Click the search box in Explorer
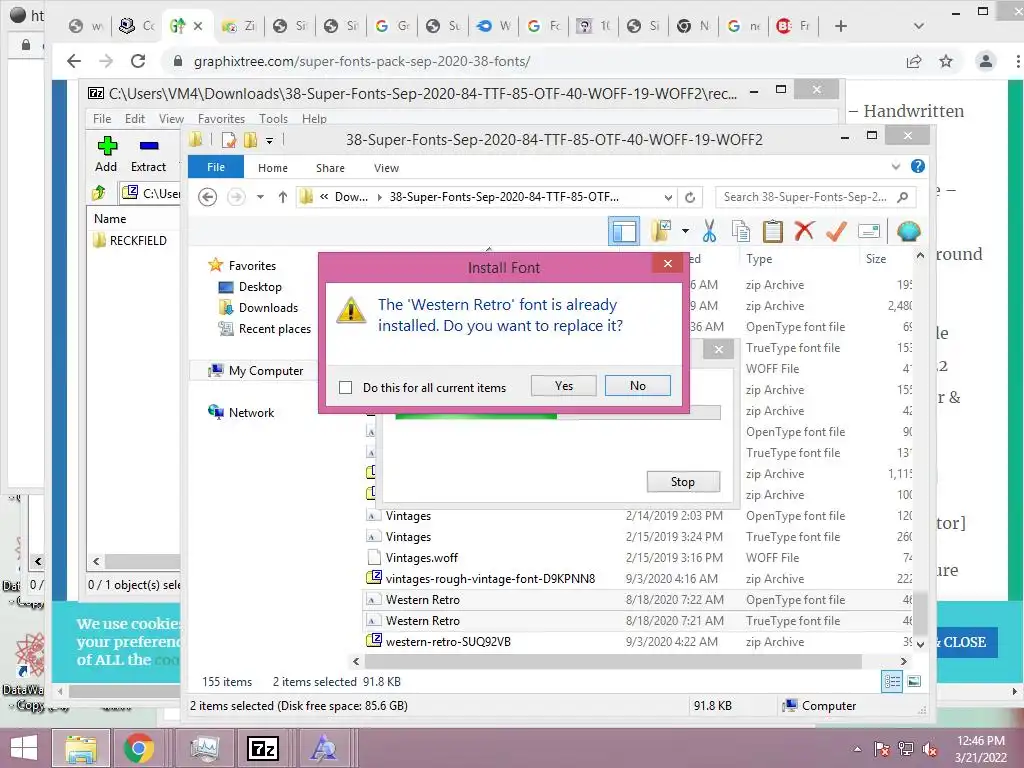The image size is (1024, 768). 815,197
